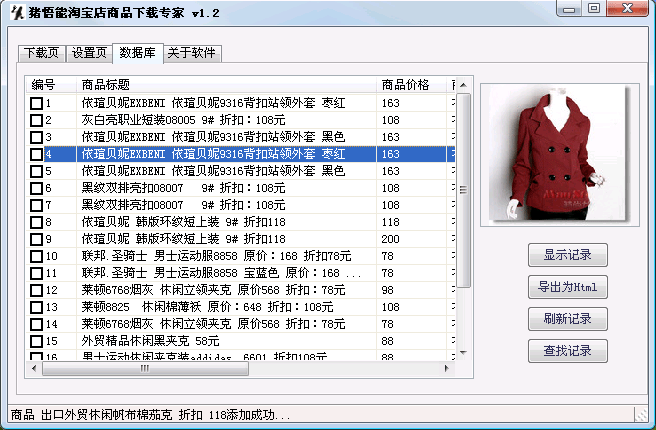Check the checkbox for row 12
The width and height of the screenshot is (656, 430).
(x=36, y=290)
